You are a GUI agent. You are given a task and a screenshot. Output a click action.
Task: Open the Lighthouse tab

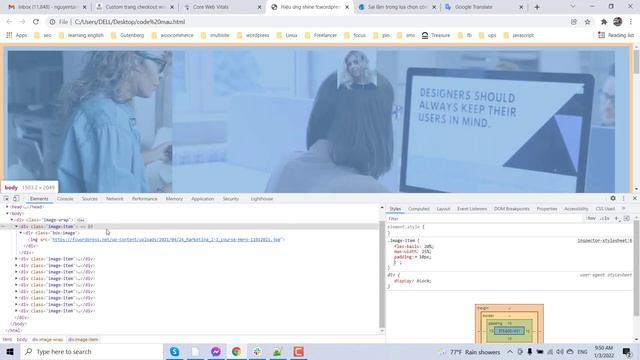262,199
